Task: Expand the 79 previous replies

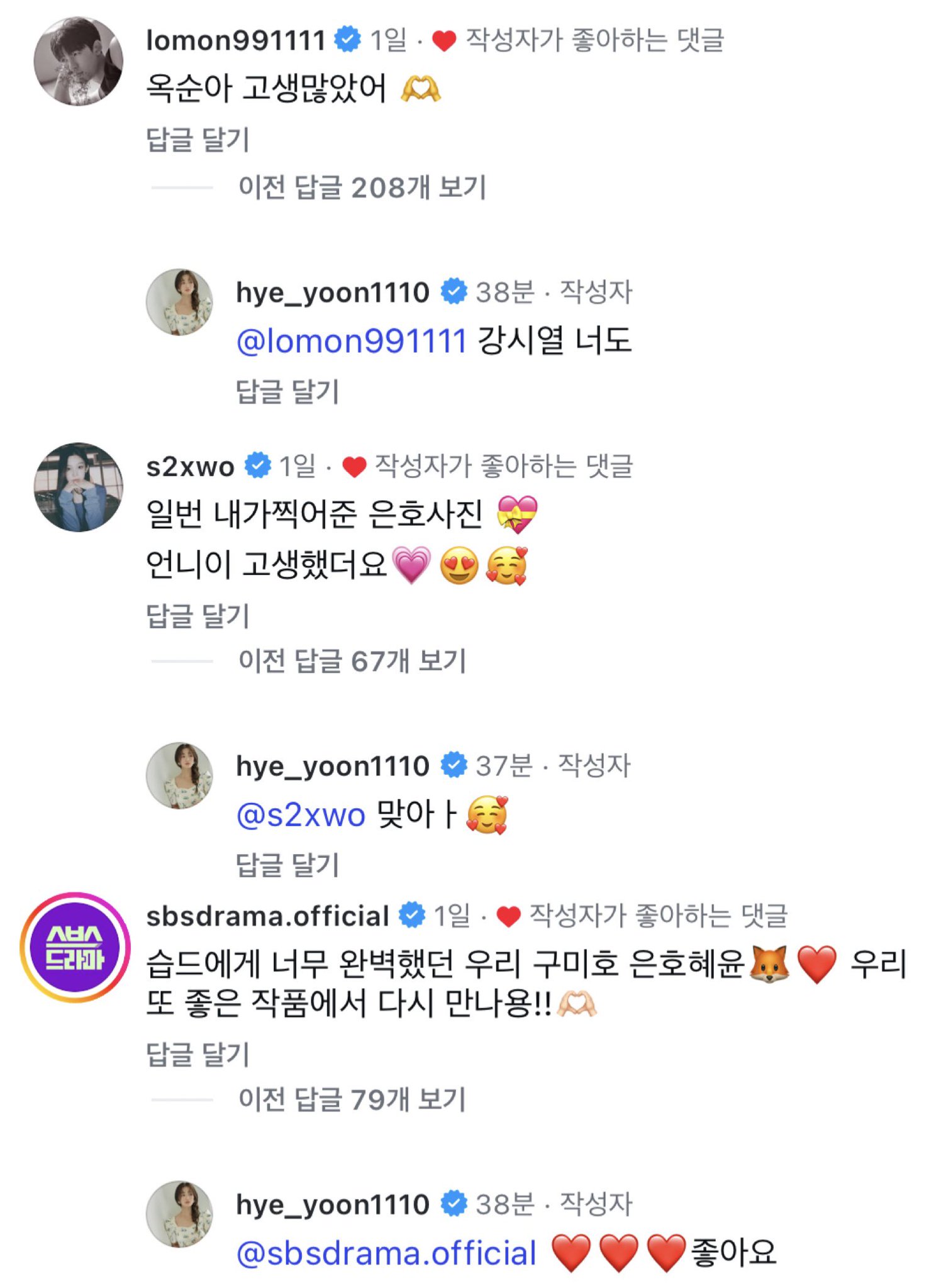Action: point(352,1099)
